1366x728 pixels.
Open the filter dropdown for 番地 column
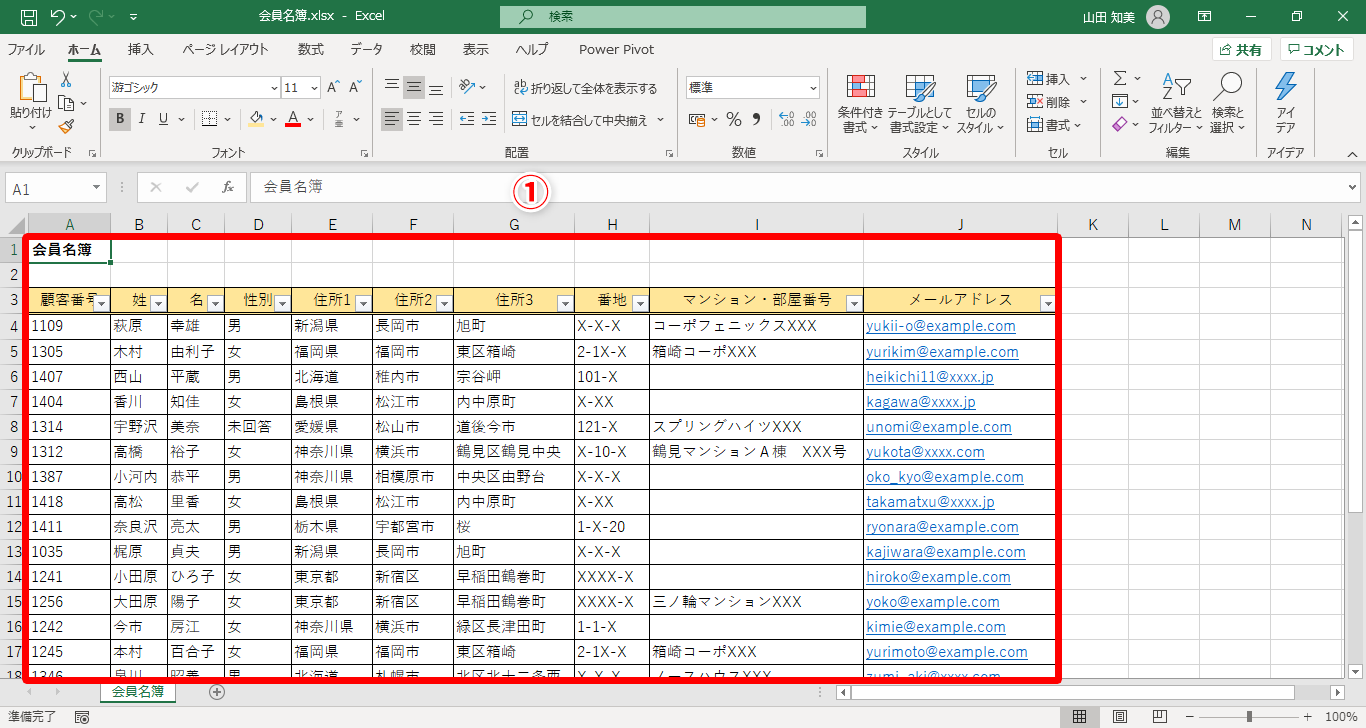tap(640, 303)
